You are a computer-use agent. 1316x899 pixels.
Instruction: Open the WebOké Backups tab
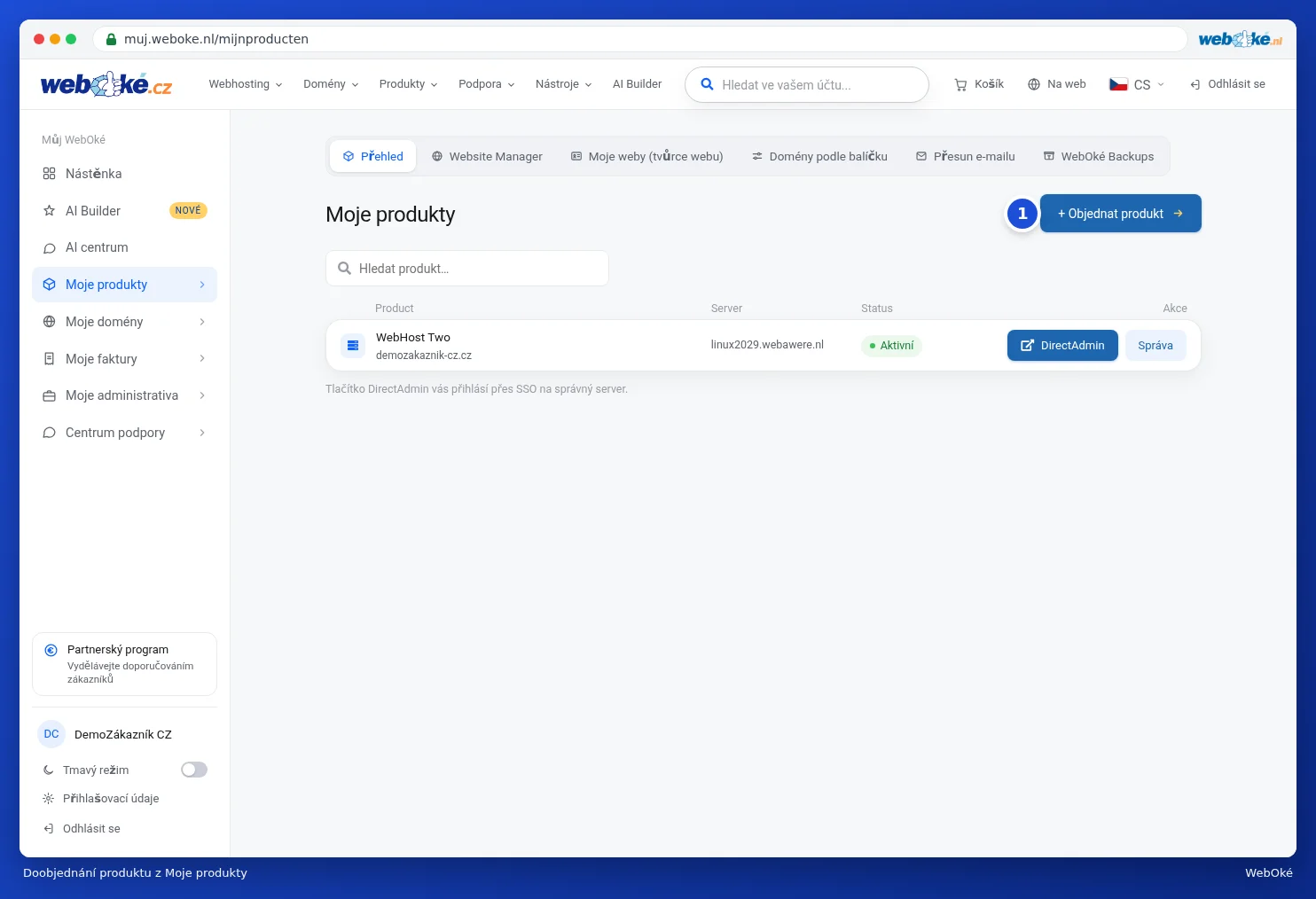click(1099, 156)
